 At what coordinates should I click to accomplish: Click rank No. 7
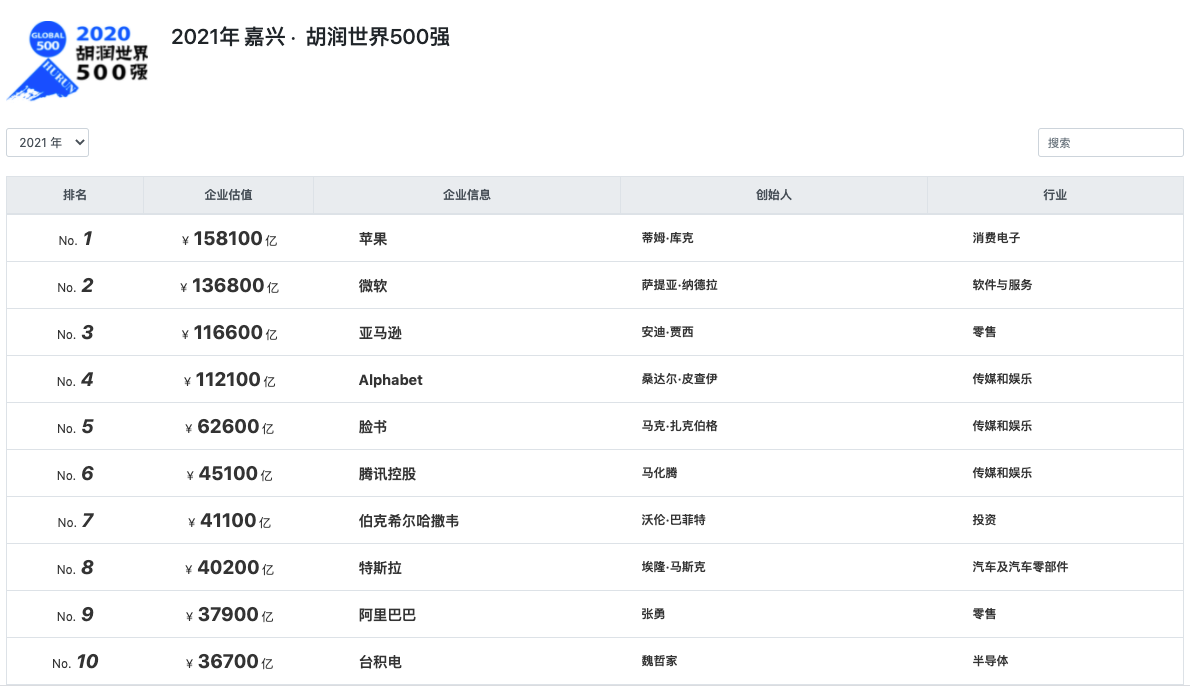(75, 522)
